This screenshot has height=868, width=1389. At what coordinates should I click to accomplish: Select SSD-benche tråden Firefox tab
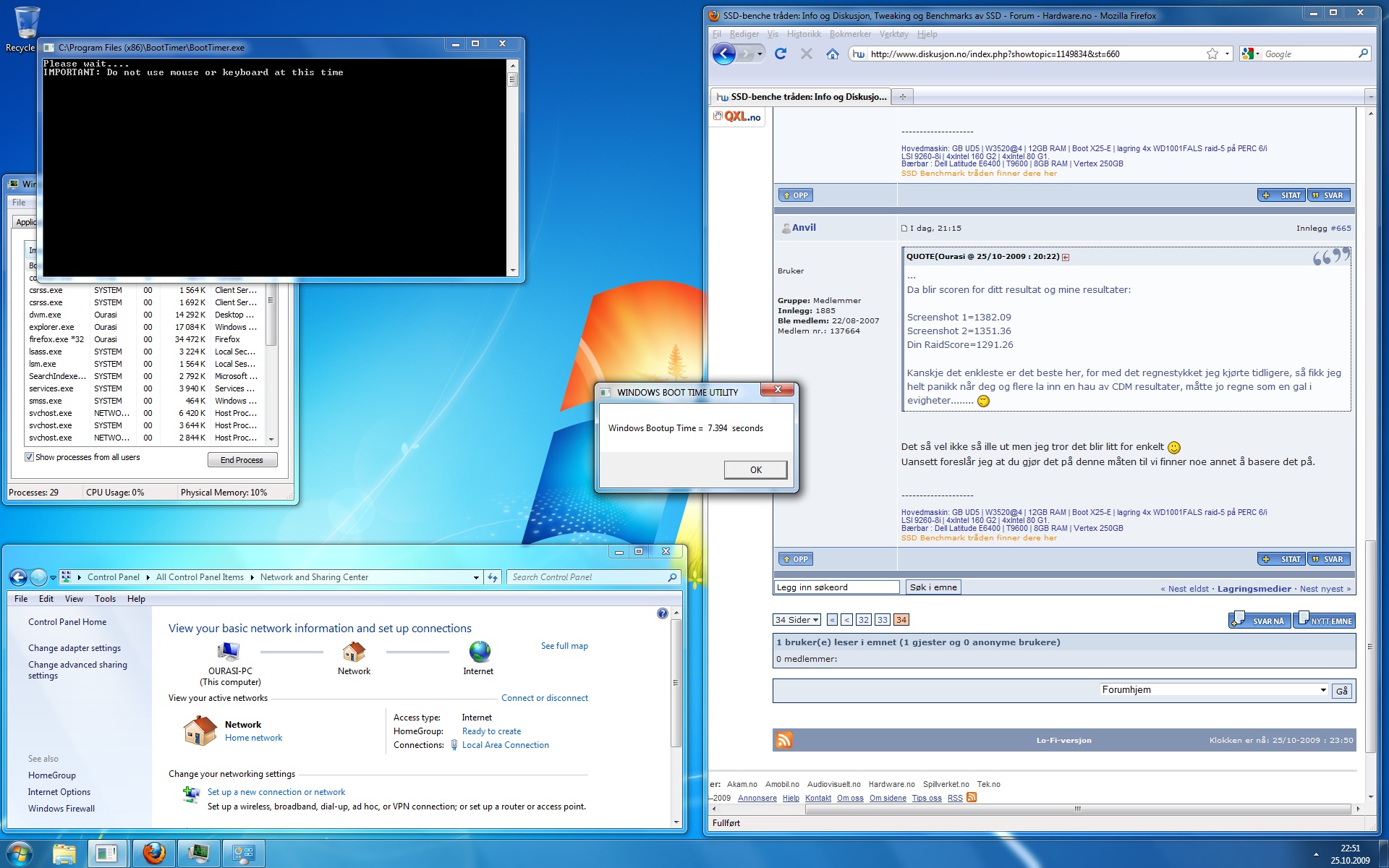tap(800, 96)
